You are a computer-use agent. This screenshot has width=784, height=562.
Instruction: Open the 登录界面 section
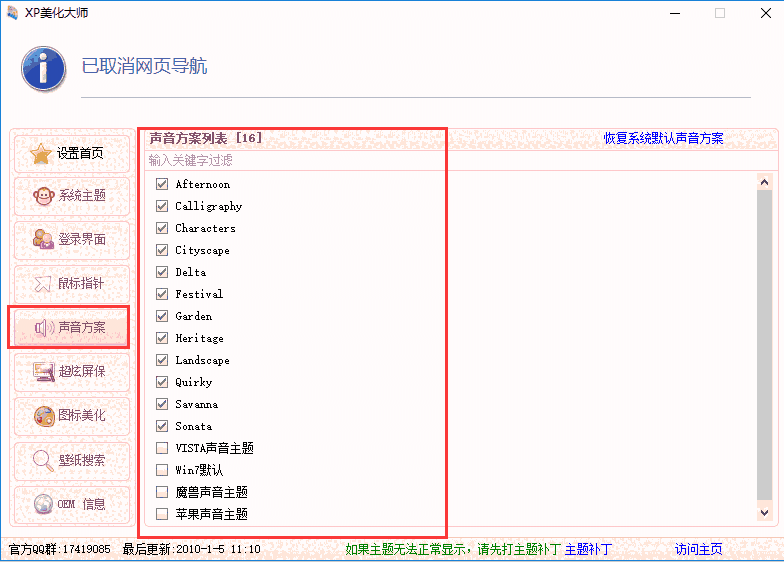[72, 240]
